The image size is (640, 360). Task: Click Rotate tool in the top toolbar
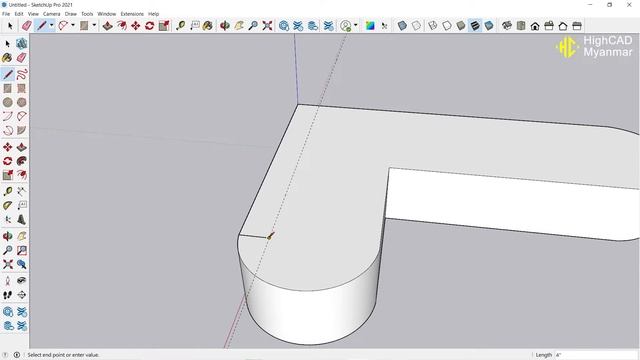click(x=149, y=26)
